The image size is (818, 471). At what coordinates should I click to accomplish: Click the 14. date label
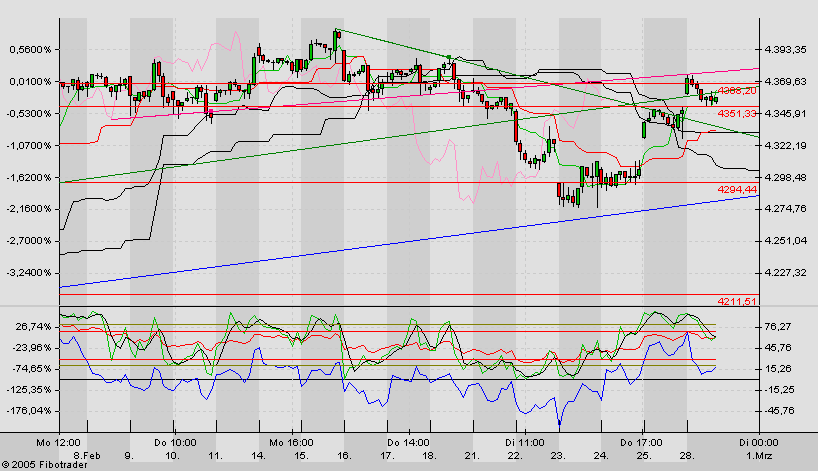[x=258, y=455]
